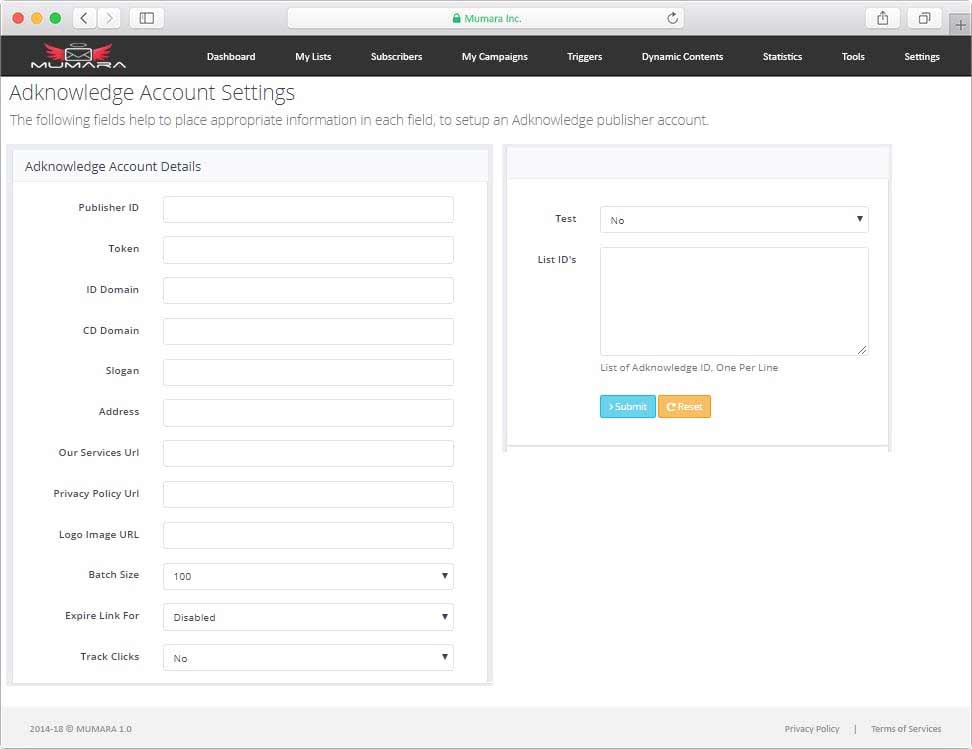
Task: Click the Submit button
Action: tap(627, 406)
